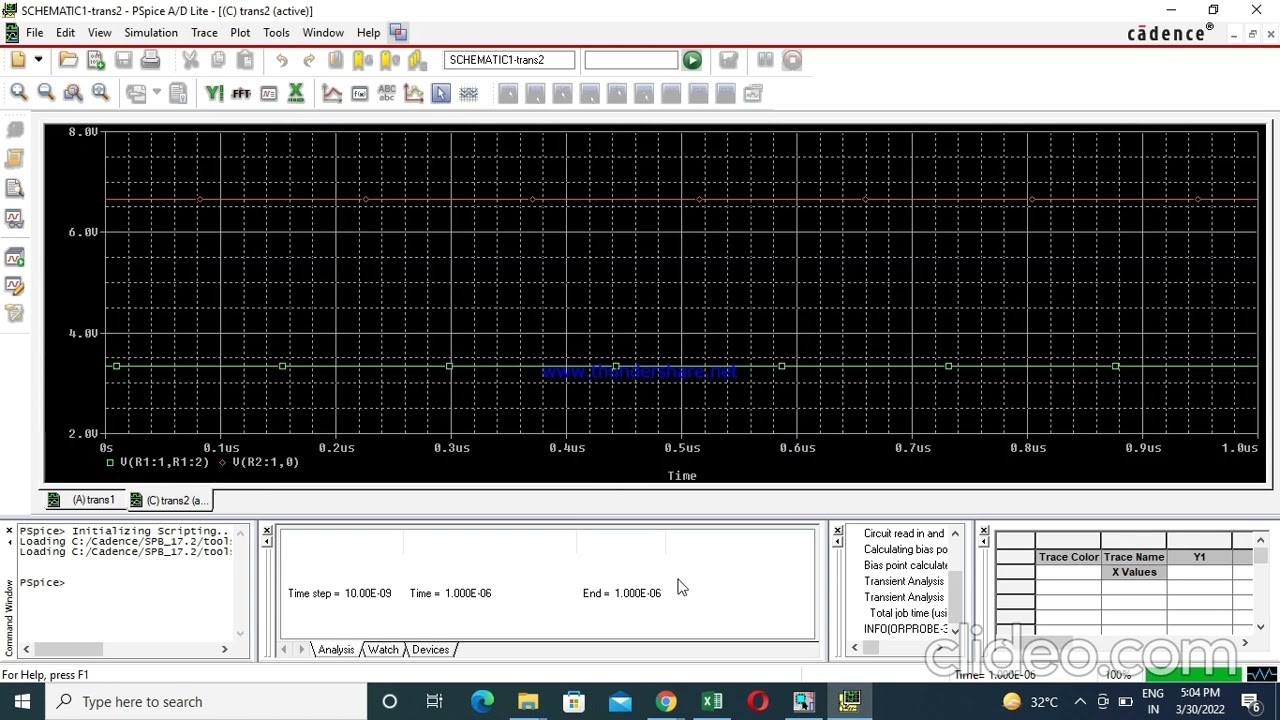Open the Edit menu

(x=65, y=33)
